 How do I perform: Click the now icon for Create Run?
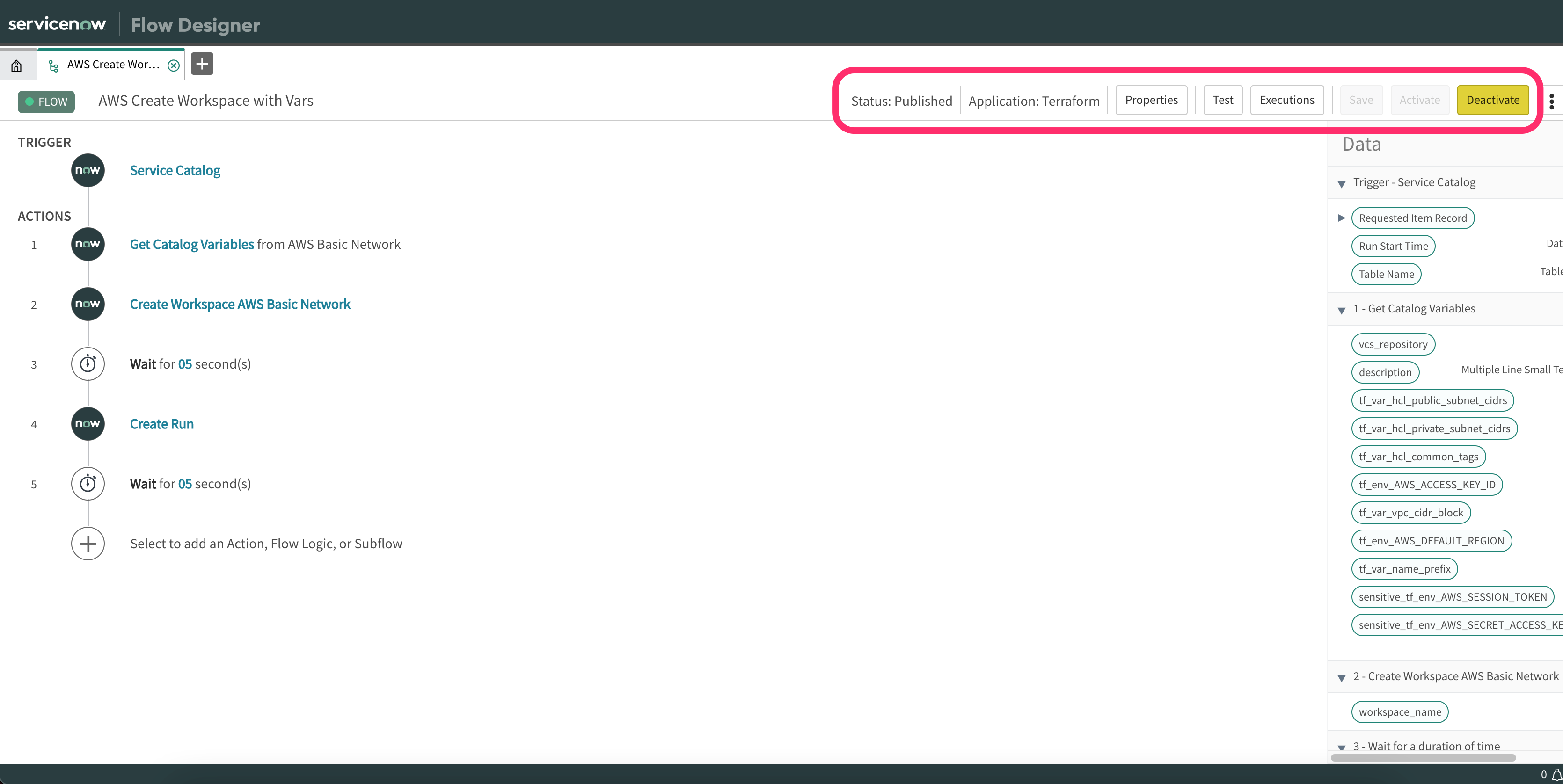(x=88, y=424)
